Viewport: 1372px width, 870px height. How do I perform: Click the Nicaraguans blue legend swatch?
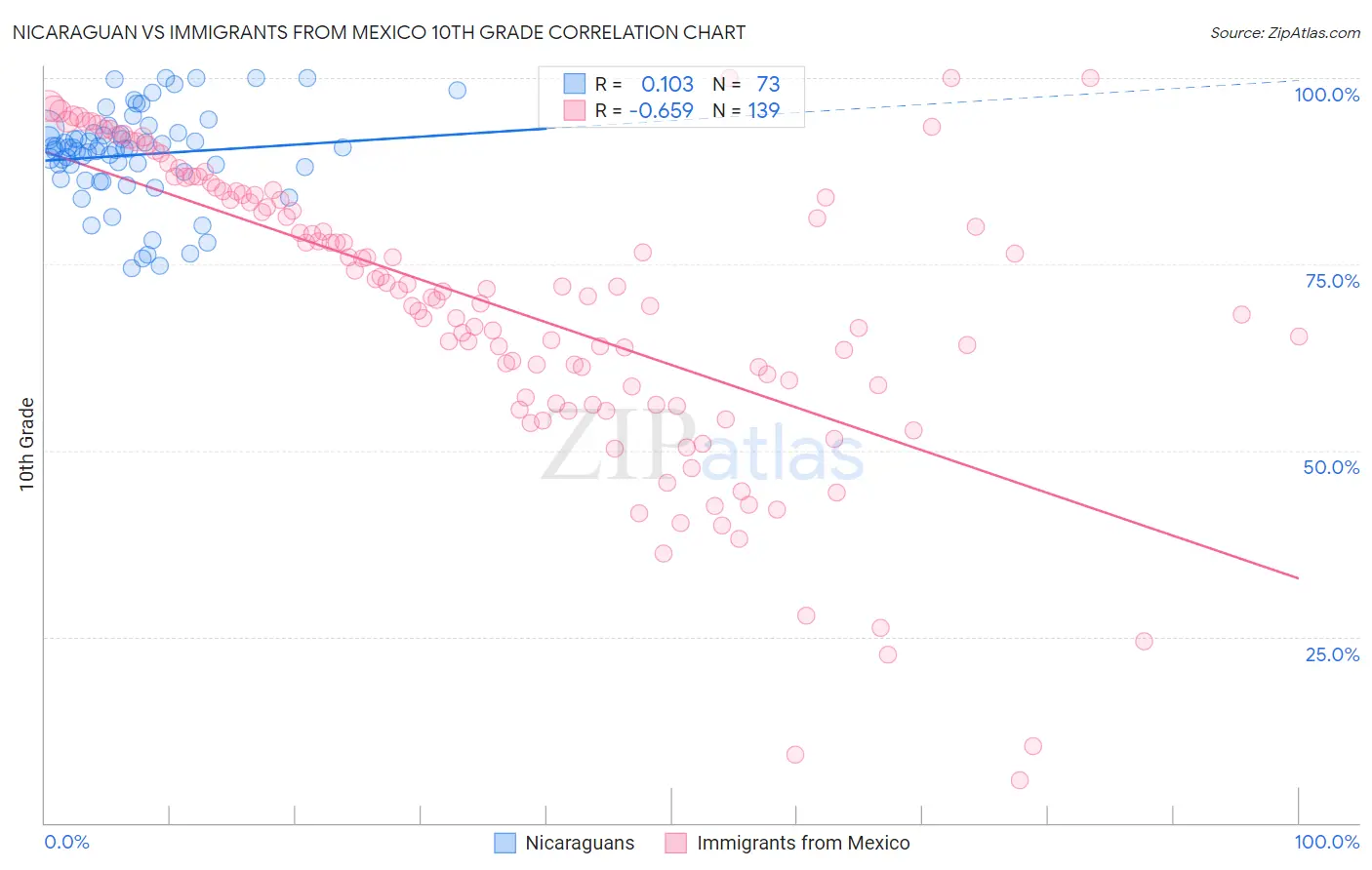(504, 843)
